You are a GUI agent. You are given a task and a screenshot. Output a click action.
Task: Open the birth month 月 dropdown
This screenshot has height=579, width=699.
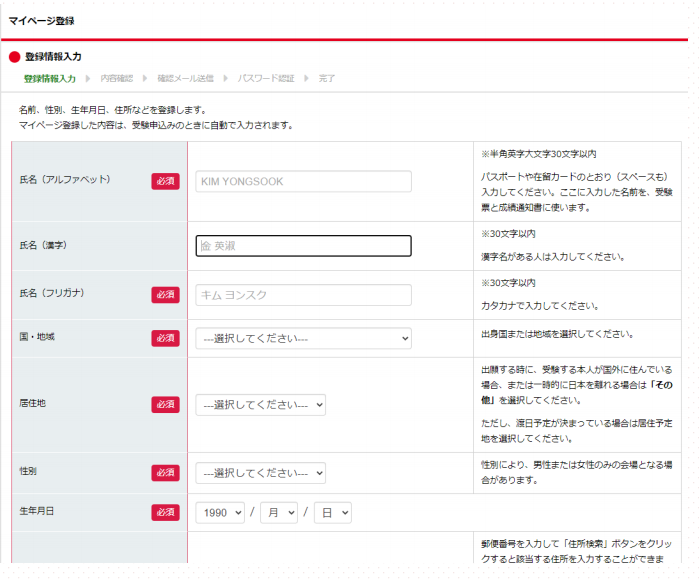click(279, 513)
